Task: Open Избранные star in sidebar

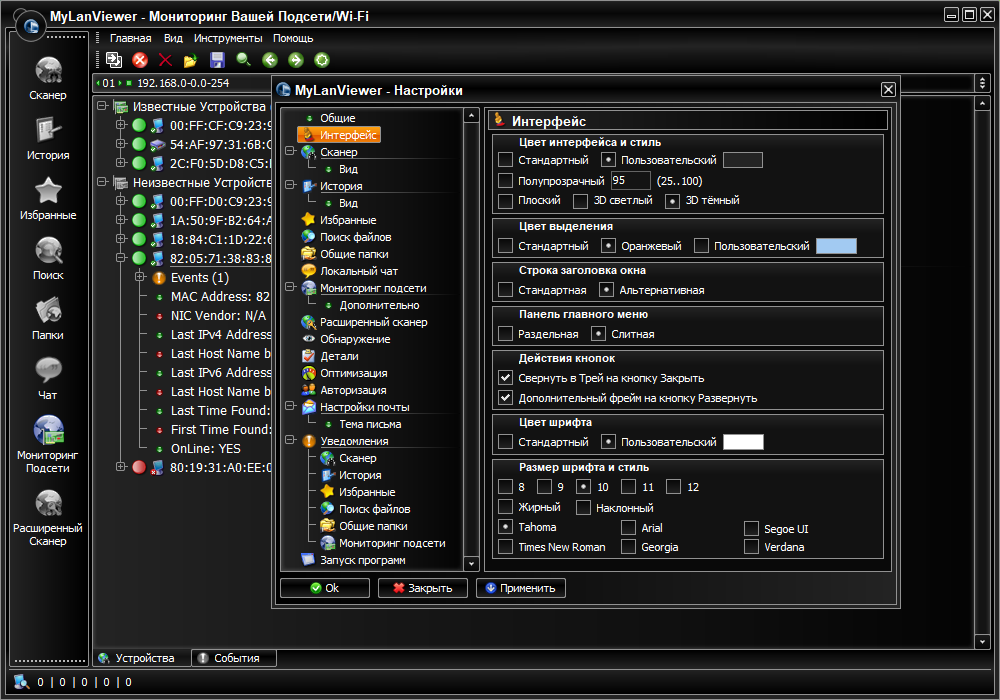Action: (48, 198)
